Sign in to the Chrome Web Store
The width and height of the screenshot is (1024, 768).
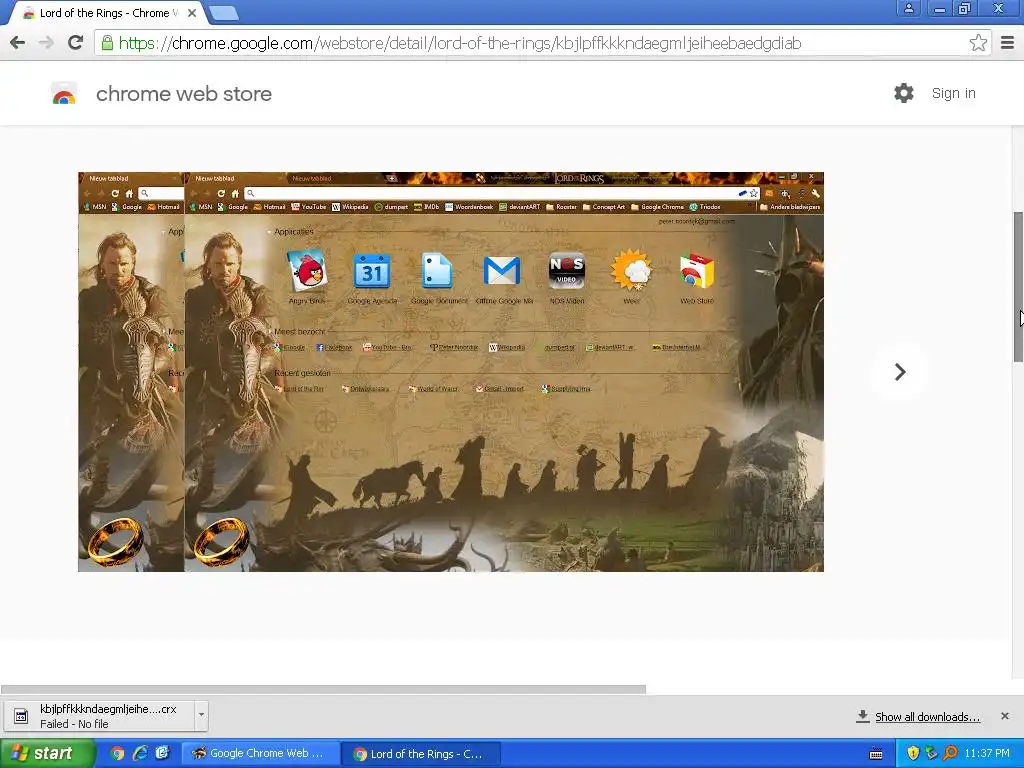[x=953, y=93]
